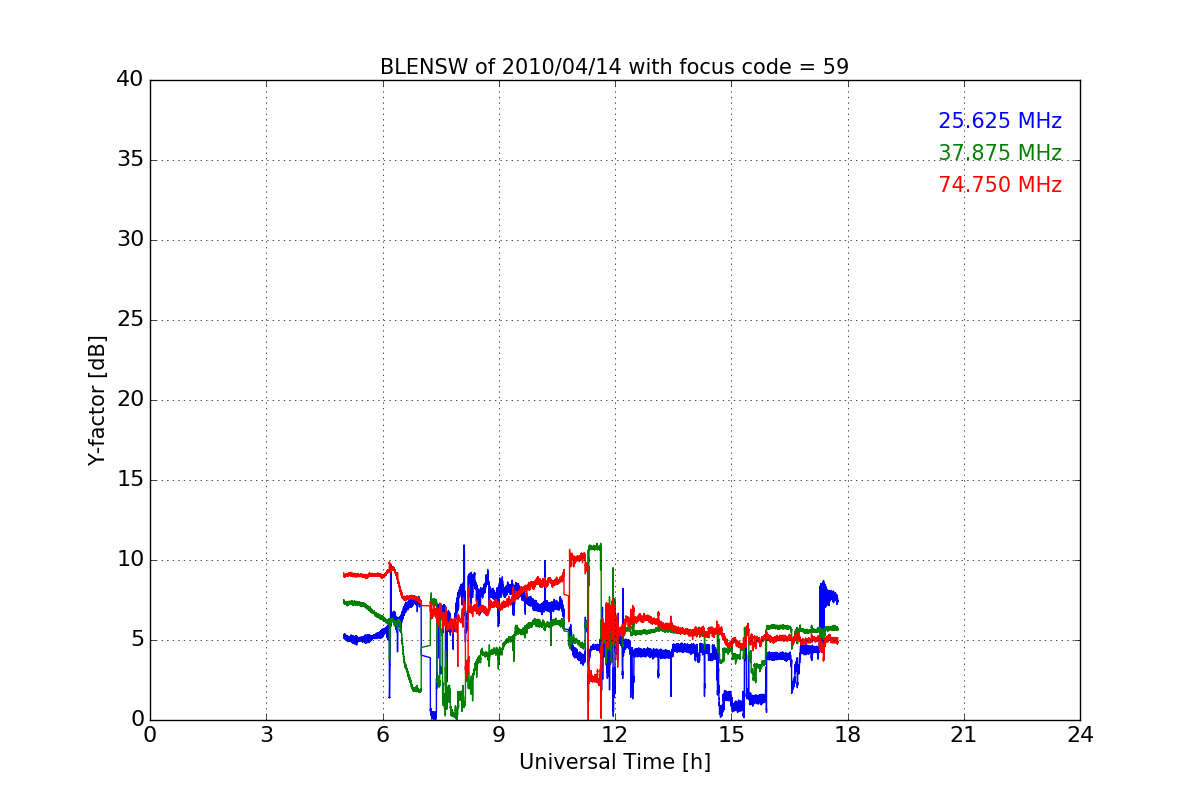Click the x-axis tick label 9
This screenshot has width=1200, height=800.
tap(499, 735)
